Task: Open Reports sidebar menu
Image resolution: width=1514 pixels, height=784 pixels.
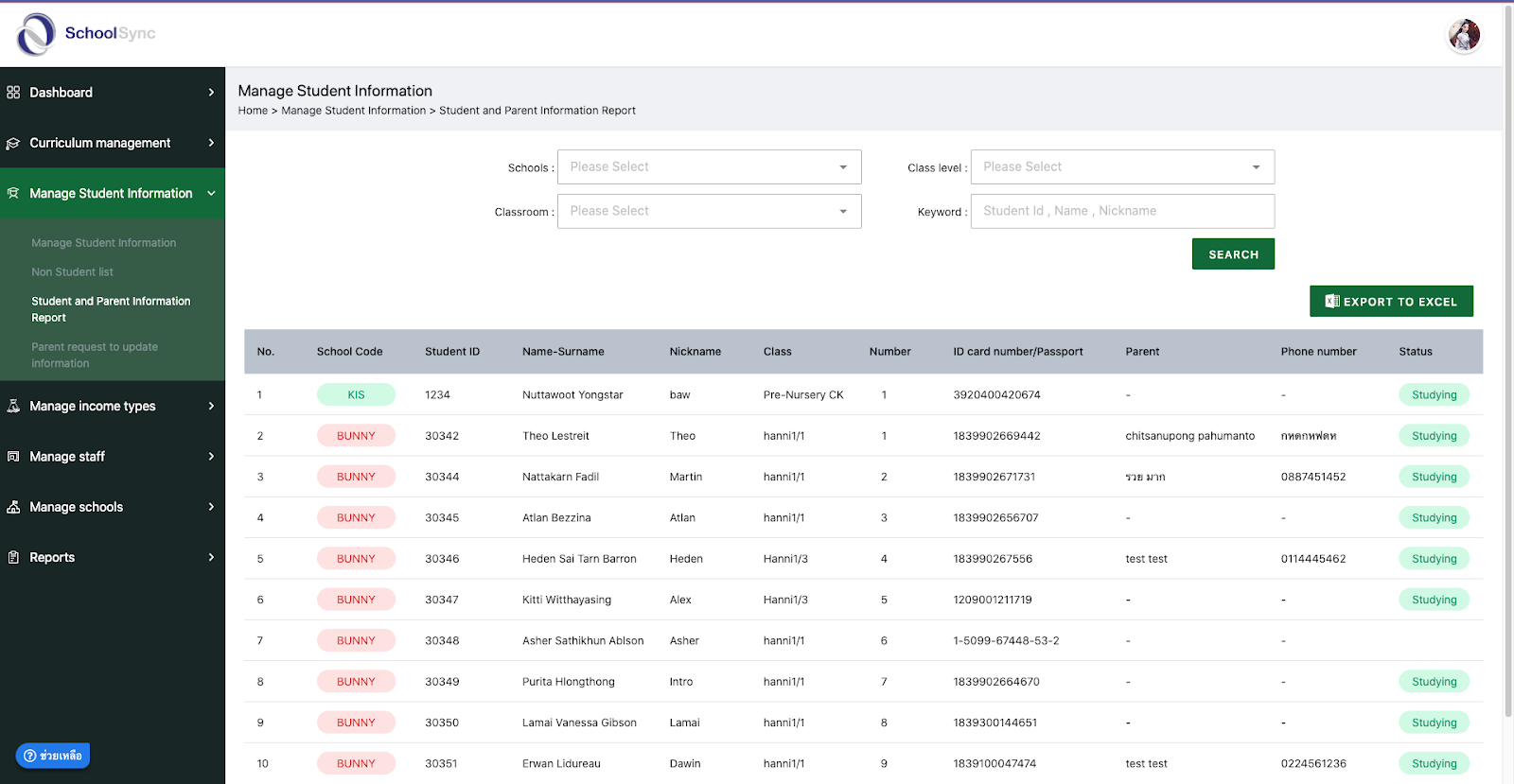Action: point(113,558)
